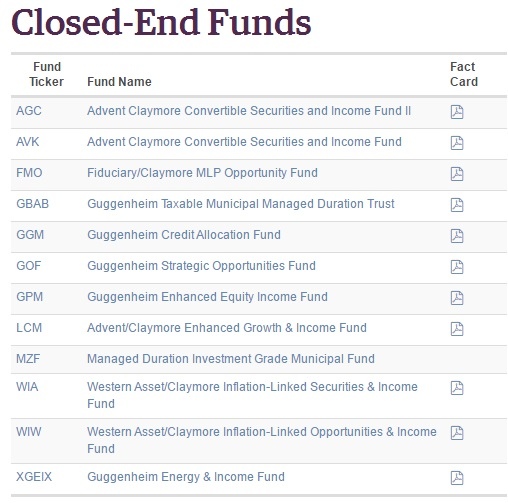Open Fiduciary/Claymore MLP Opportunity Fund link
The width and height of the screenshot is (508, 503).
point(202,173)
